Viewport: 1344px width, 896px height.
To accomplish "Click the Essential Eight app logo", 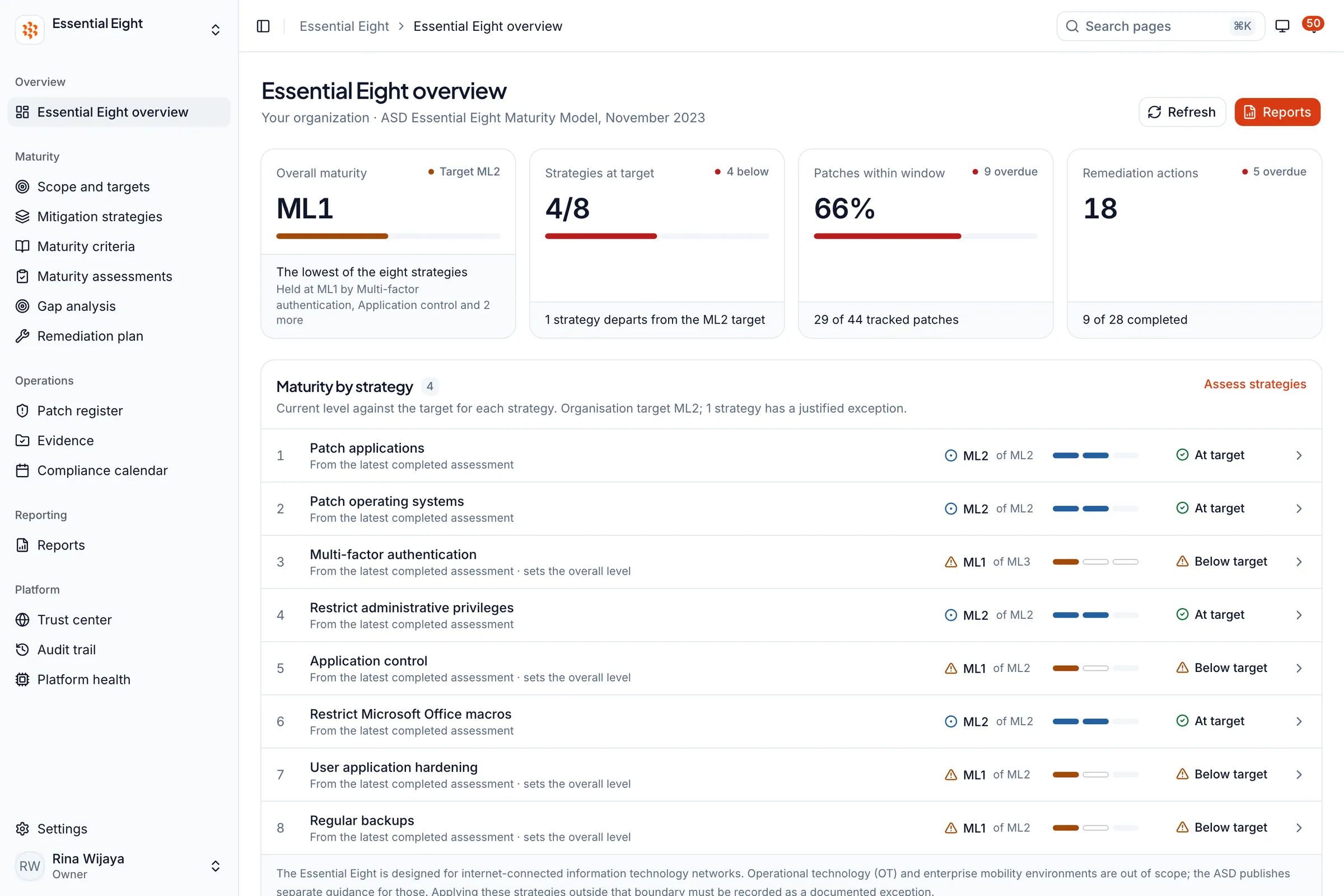I will point(30,29).
